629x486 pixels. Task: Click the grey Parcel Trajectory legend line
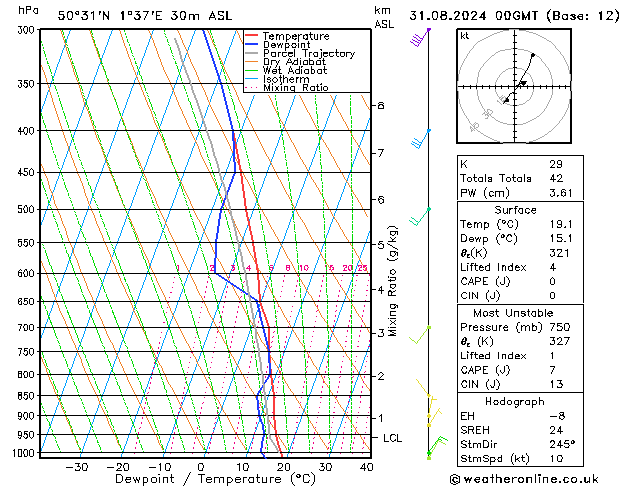pos(251,53)
